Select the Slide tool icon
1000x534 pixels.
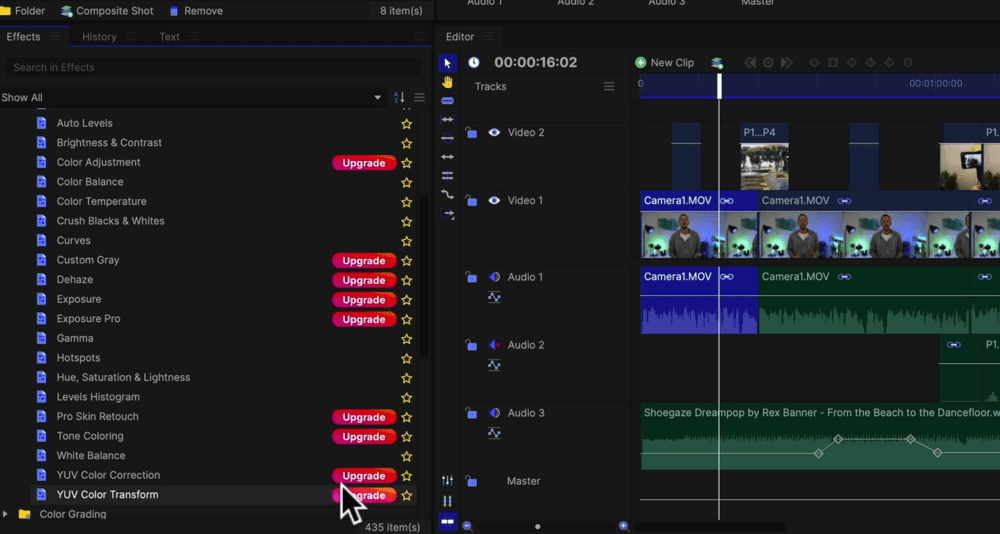(x=447, y=138)
